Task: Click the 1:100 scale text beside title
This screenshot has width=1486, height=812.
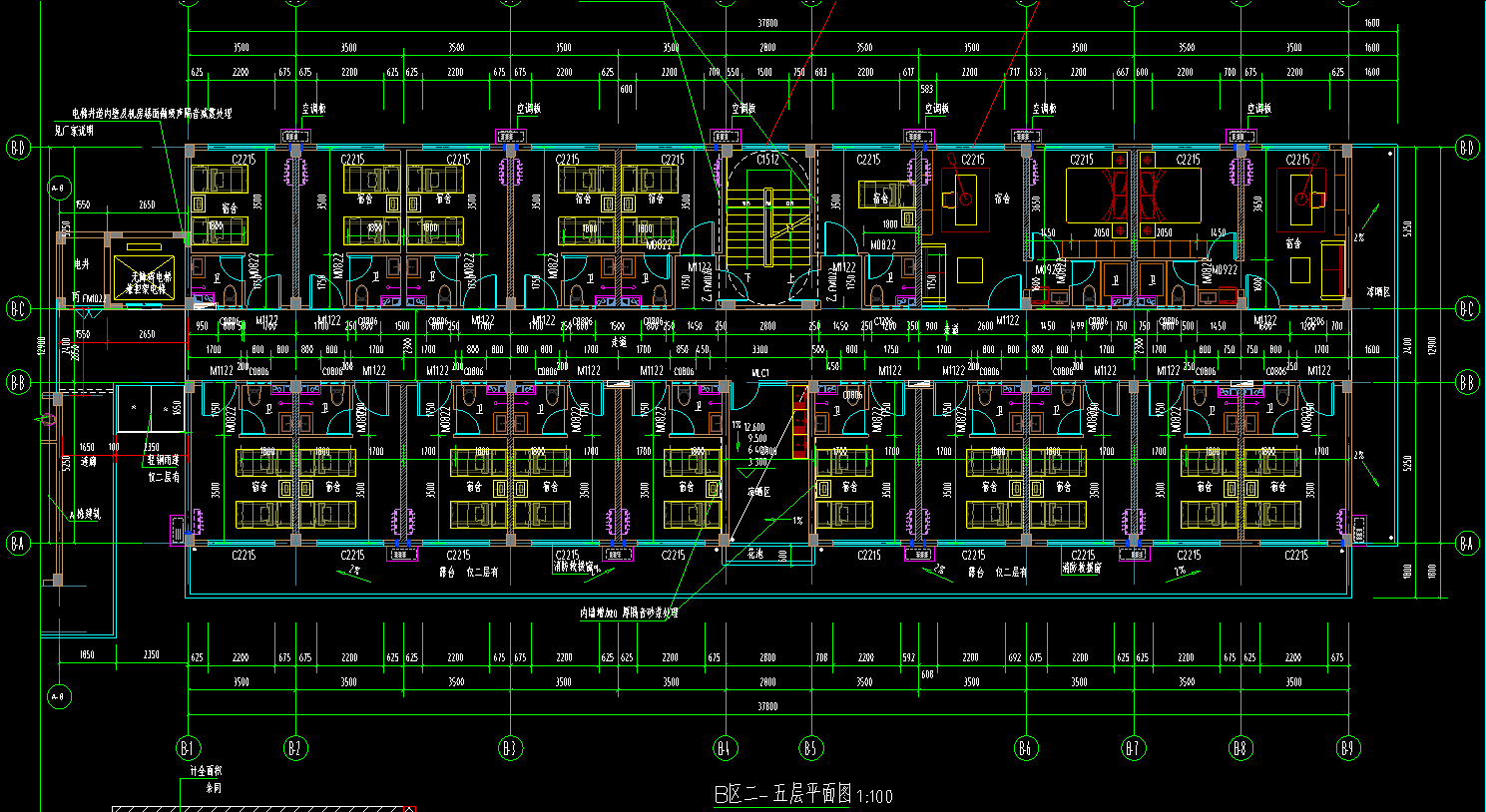Action: [874, 796]
